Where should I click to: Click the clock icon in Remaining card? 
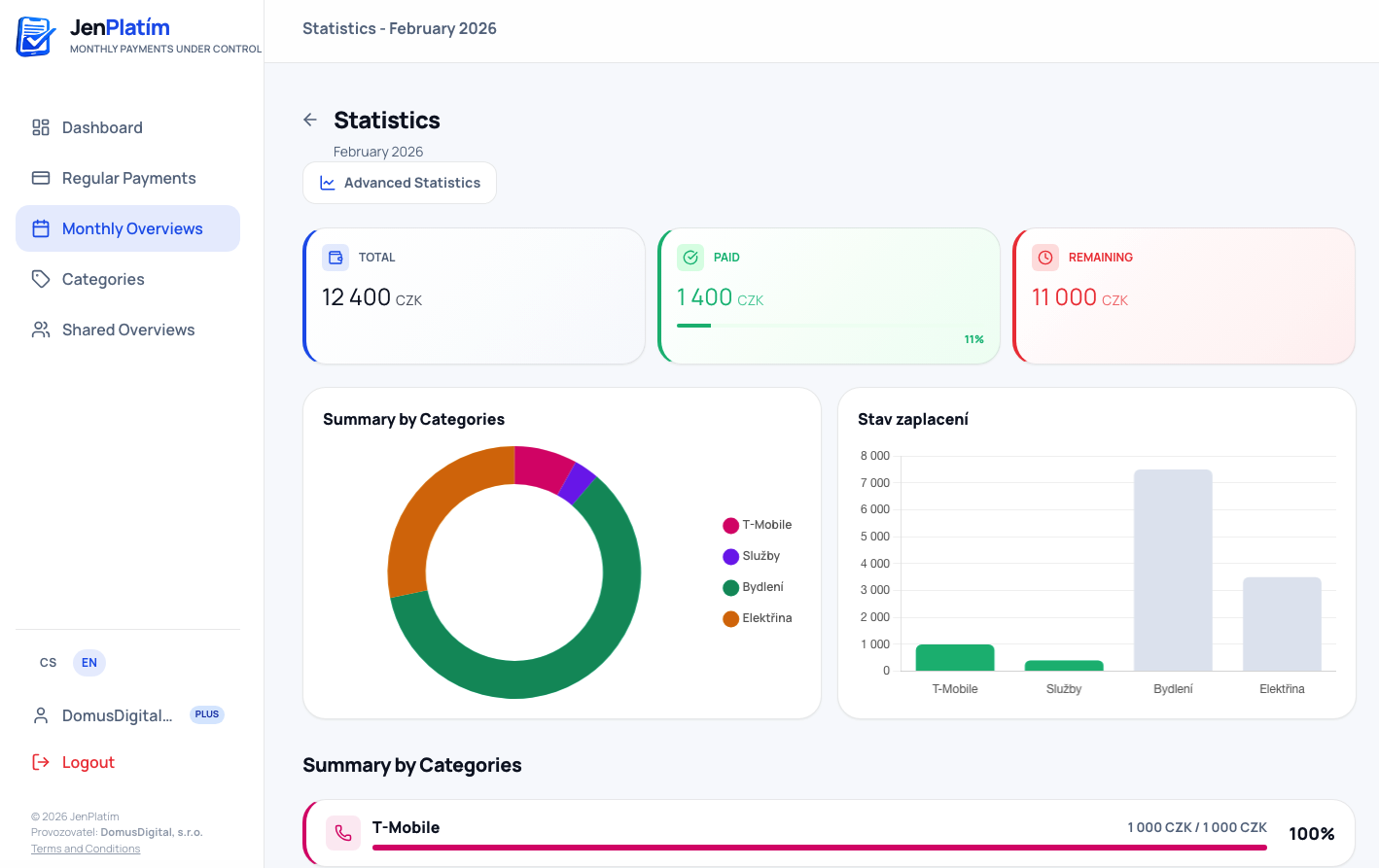(x=1045, y=258)
